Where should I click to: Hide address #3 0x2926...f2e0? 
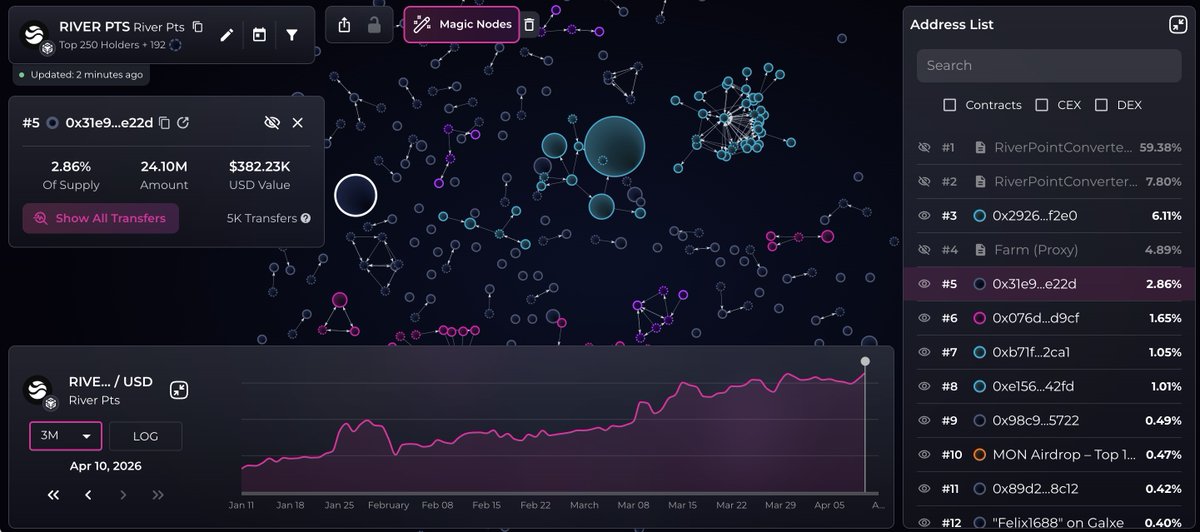pos(924,215)
